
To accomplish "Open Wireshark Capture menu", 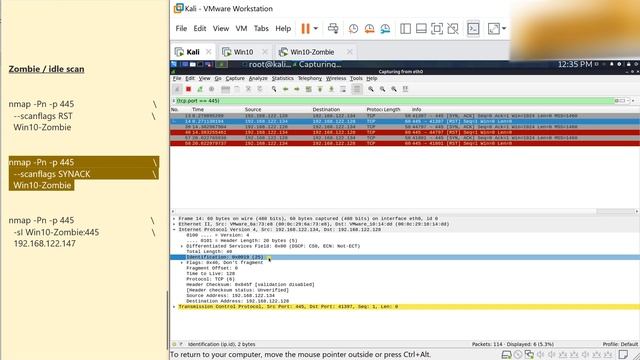I will pyautogui.click(x=235, y=78).
